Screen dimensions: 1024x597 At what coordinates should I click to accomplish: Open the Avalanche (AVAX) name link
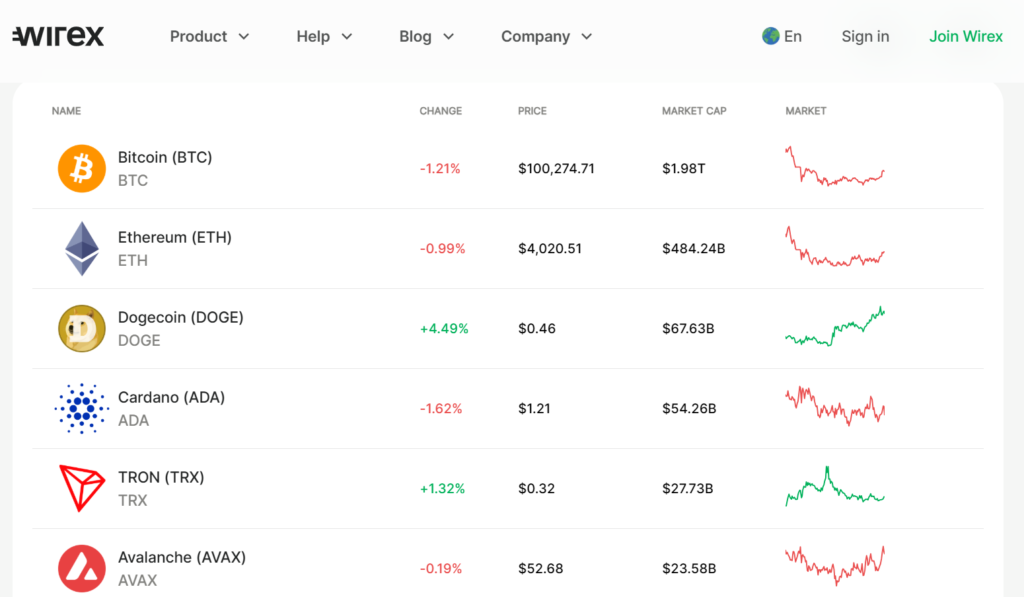[x=182, y=557]
